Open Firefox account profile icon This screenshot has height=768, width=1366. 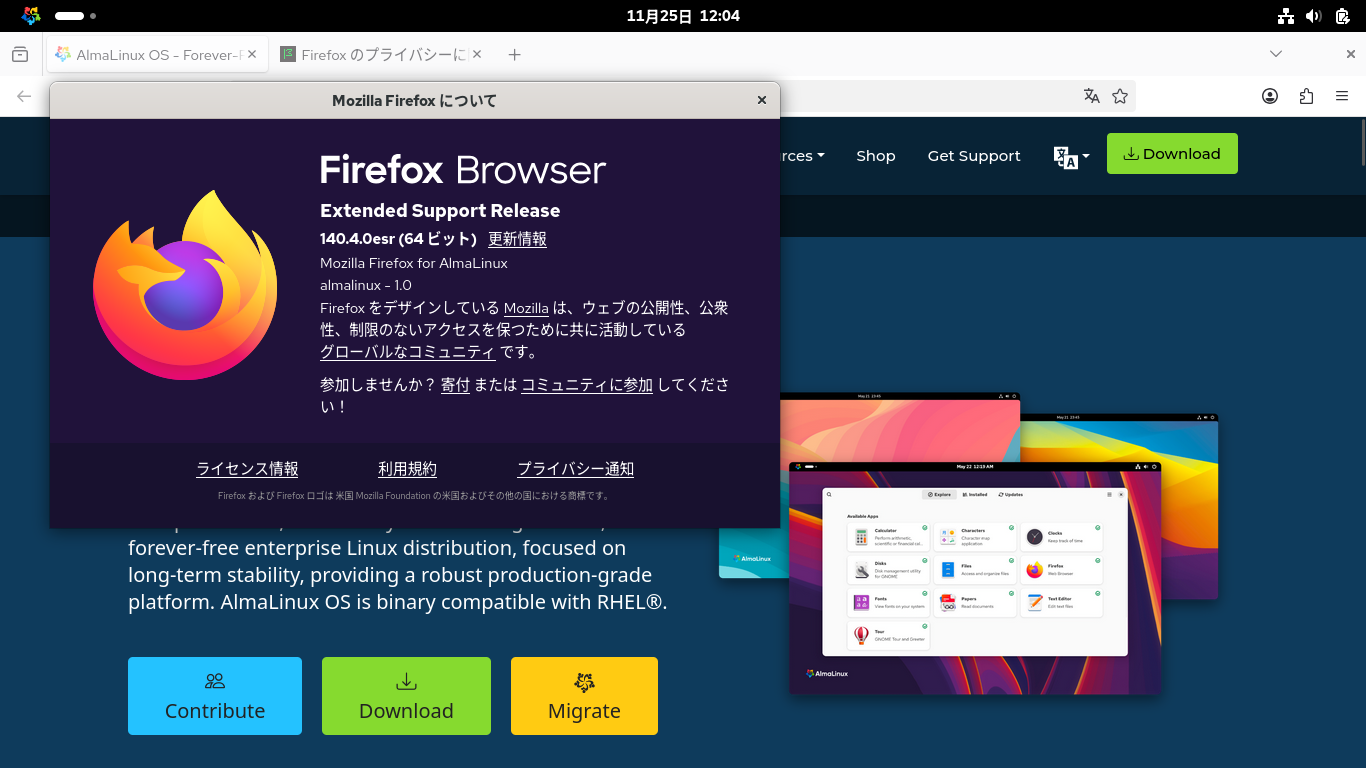point(1270,96)
